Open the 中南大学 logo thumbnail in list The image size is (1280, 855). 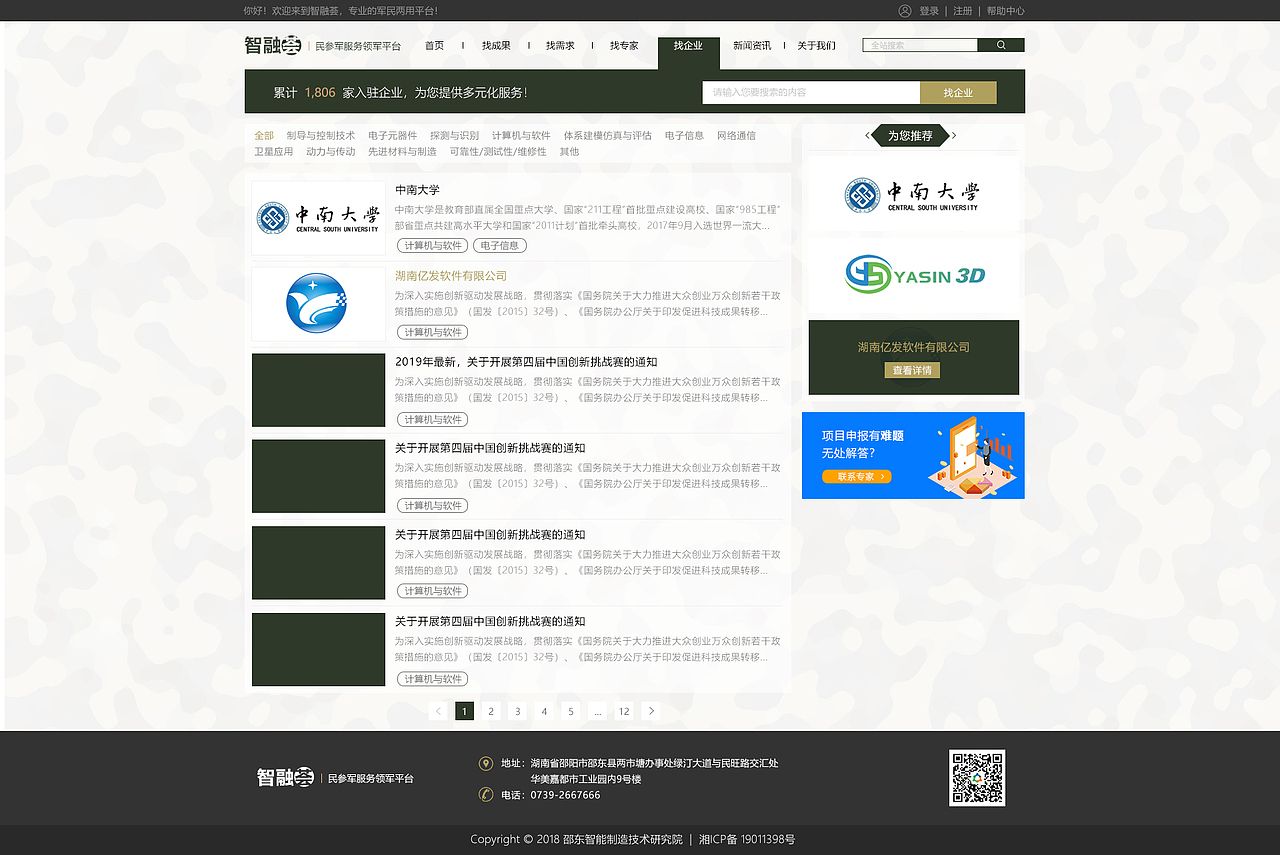pos(318,218)
